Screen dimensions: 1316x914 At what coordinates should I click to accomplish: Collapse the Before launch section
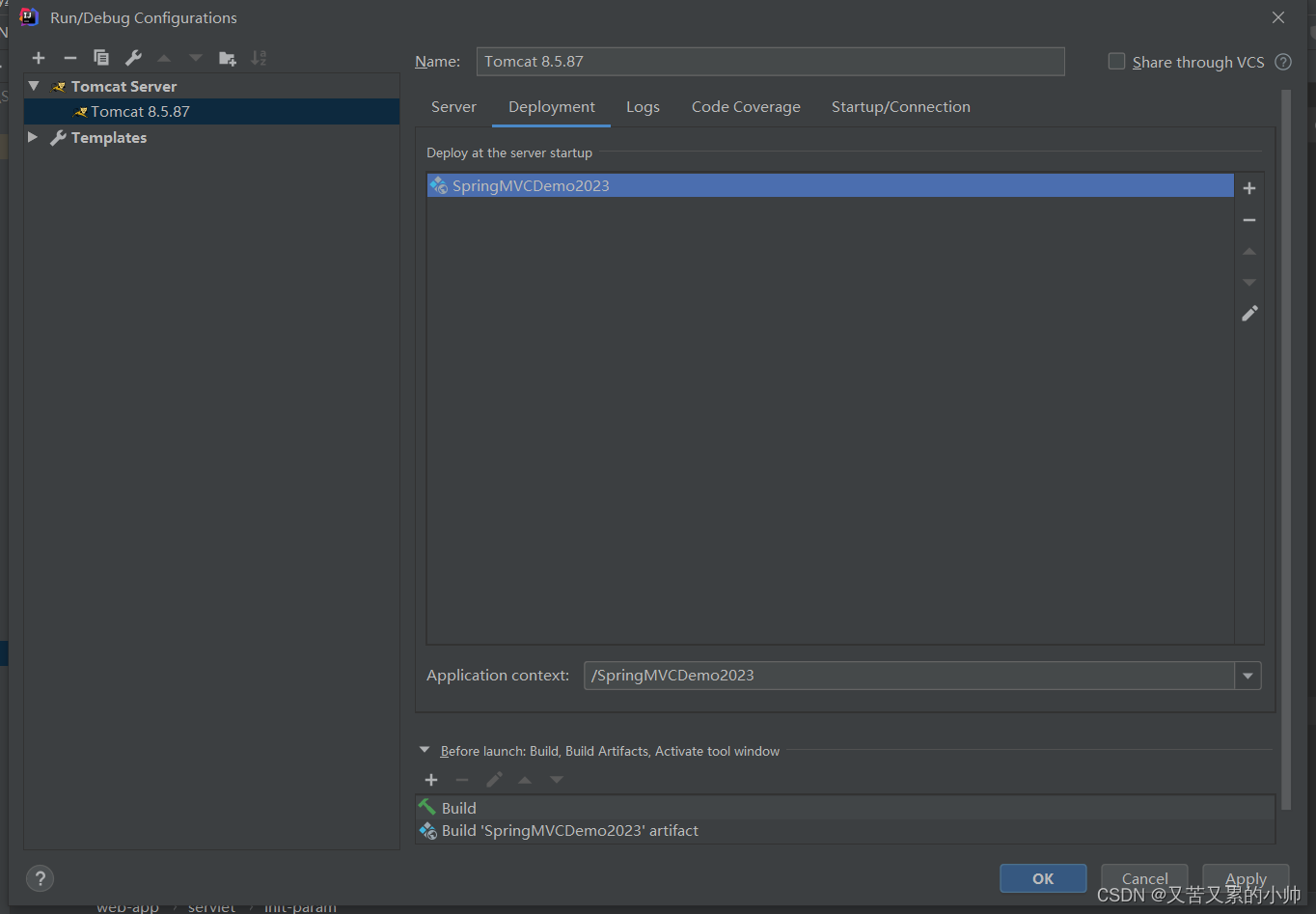pos(425,750)
